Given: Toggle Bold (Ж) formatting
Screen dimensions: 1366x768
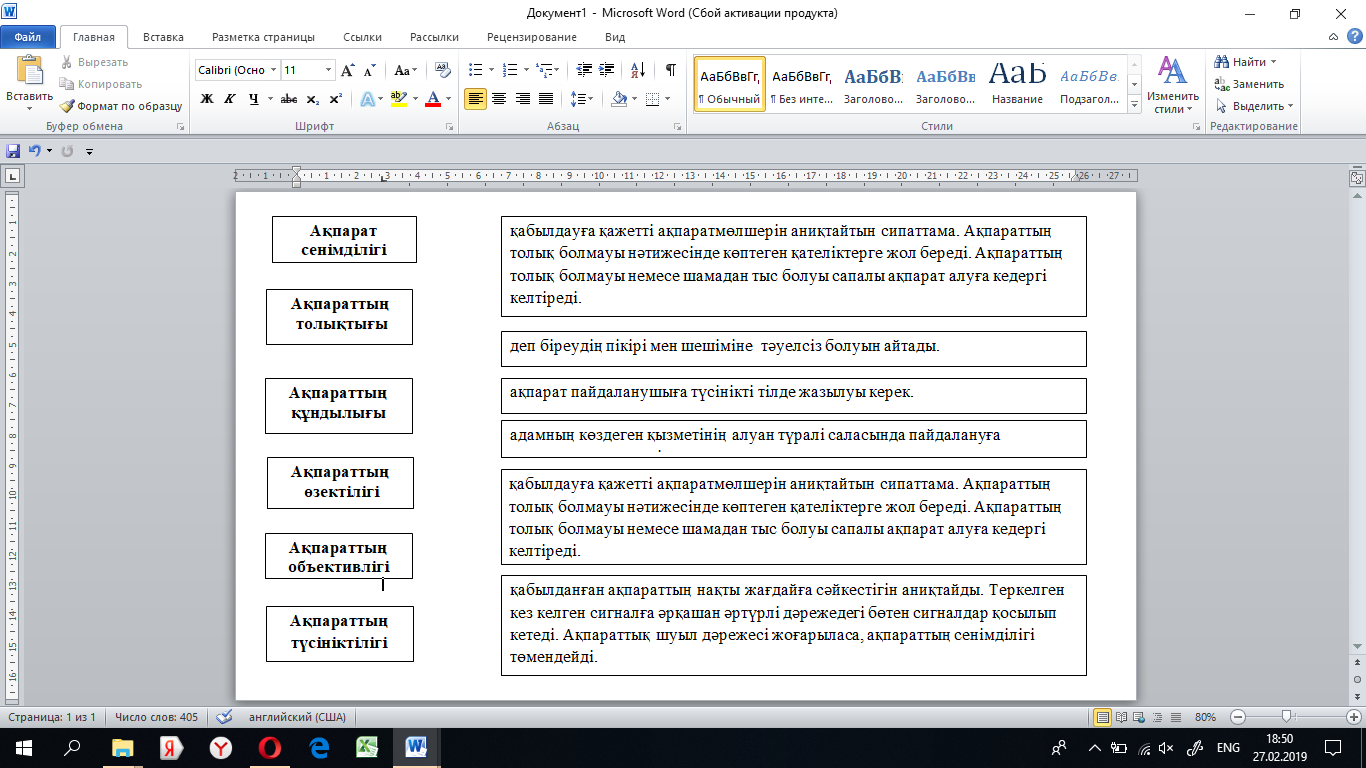Looking at the screenshot, I should tap(207, 99).
